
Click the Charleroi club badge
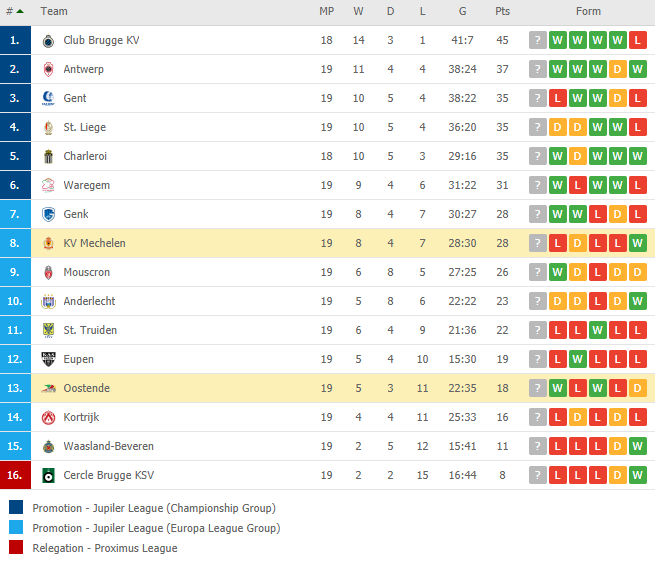[x=48, y=156]
